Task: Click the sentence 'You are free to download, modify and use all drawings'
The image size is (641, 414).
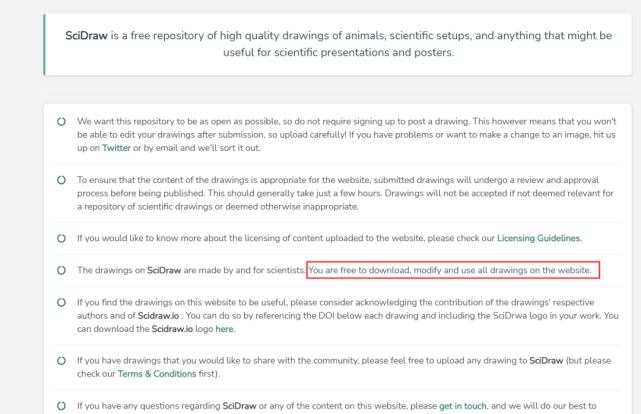Action: [x=450, y=270]
